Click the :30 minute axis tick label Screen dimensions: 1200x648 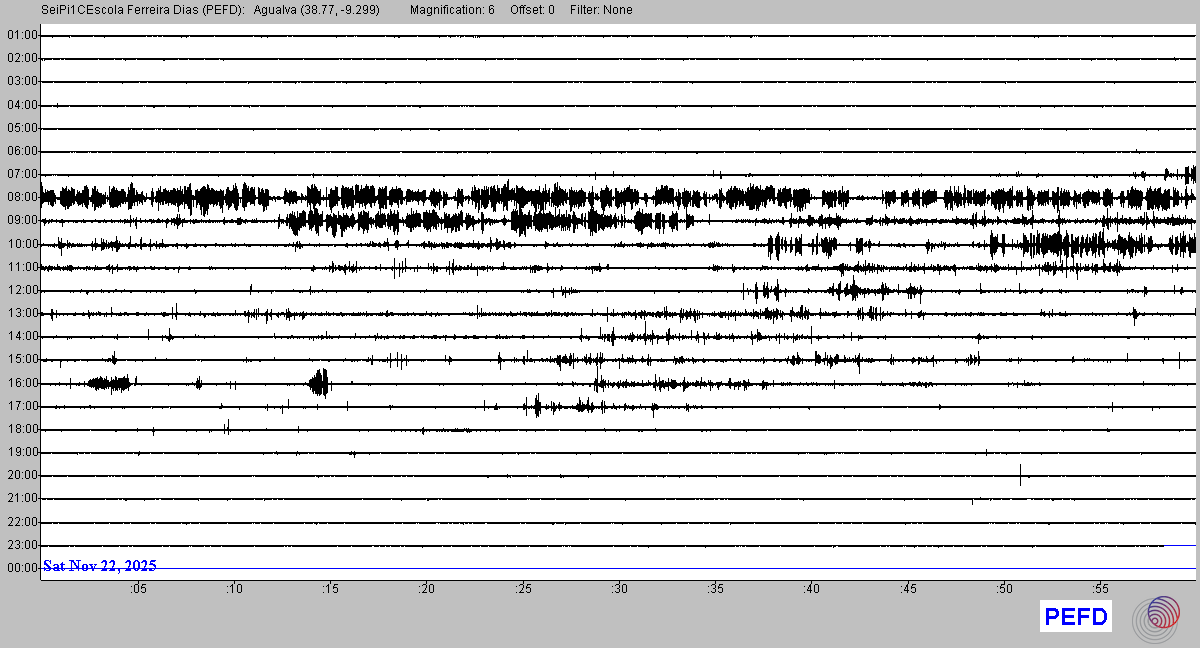619,589
